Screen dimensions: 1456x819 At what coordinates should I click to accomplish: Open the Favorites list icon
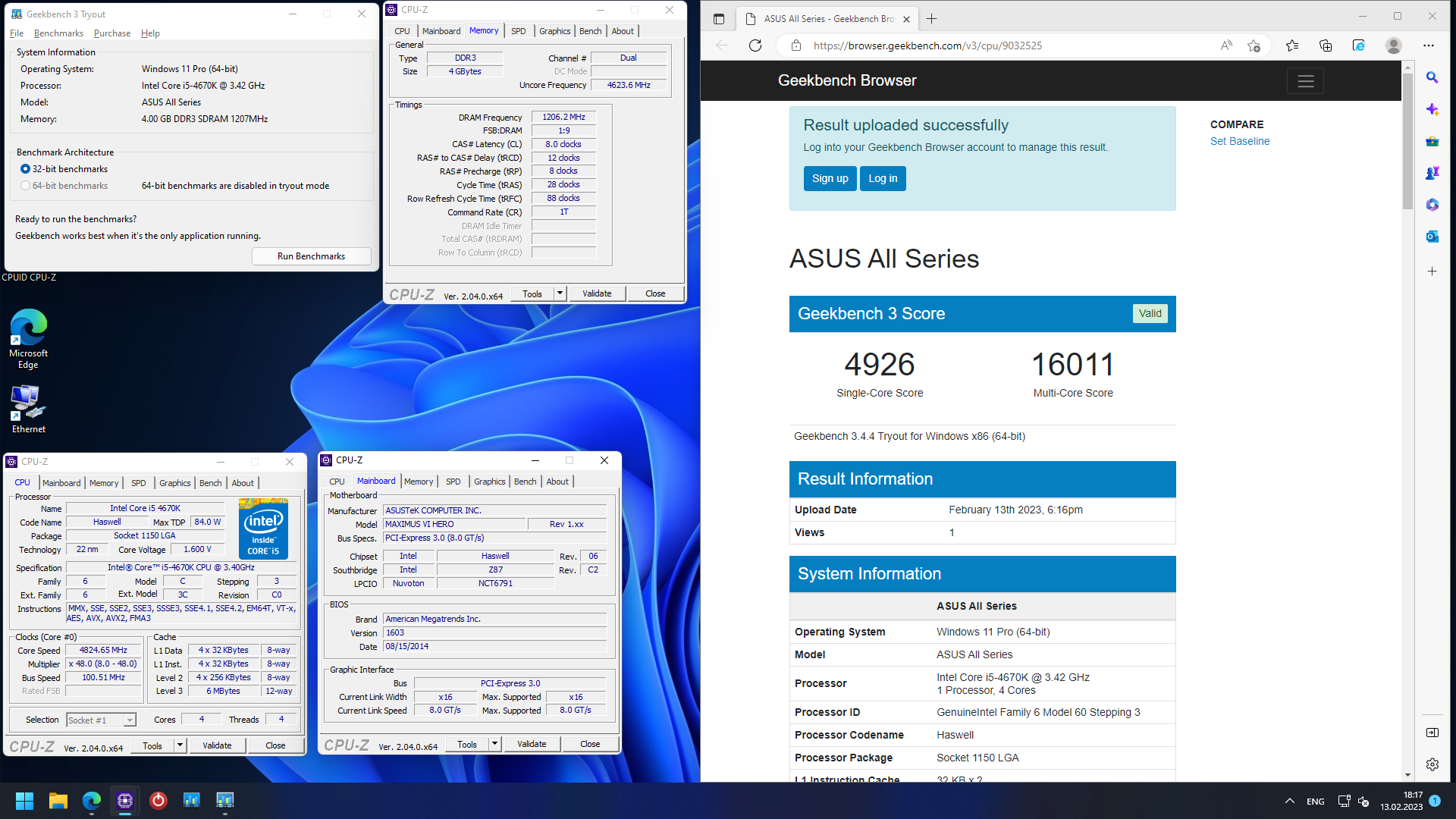pyautogui.click(x=1292, y=45)
